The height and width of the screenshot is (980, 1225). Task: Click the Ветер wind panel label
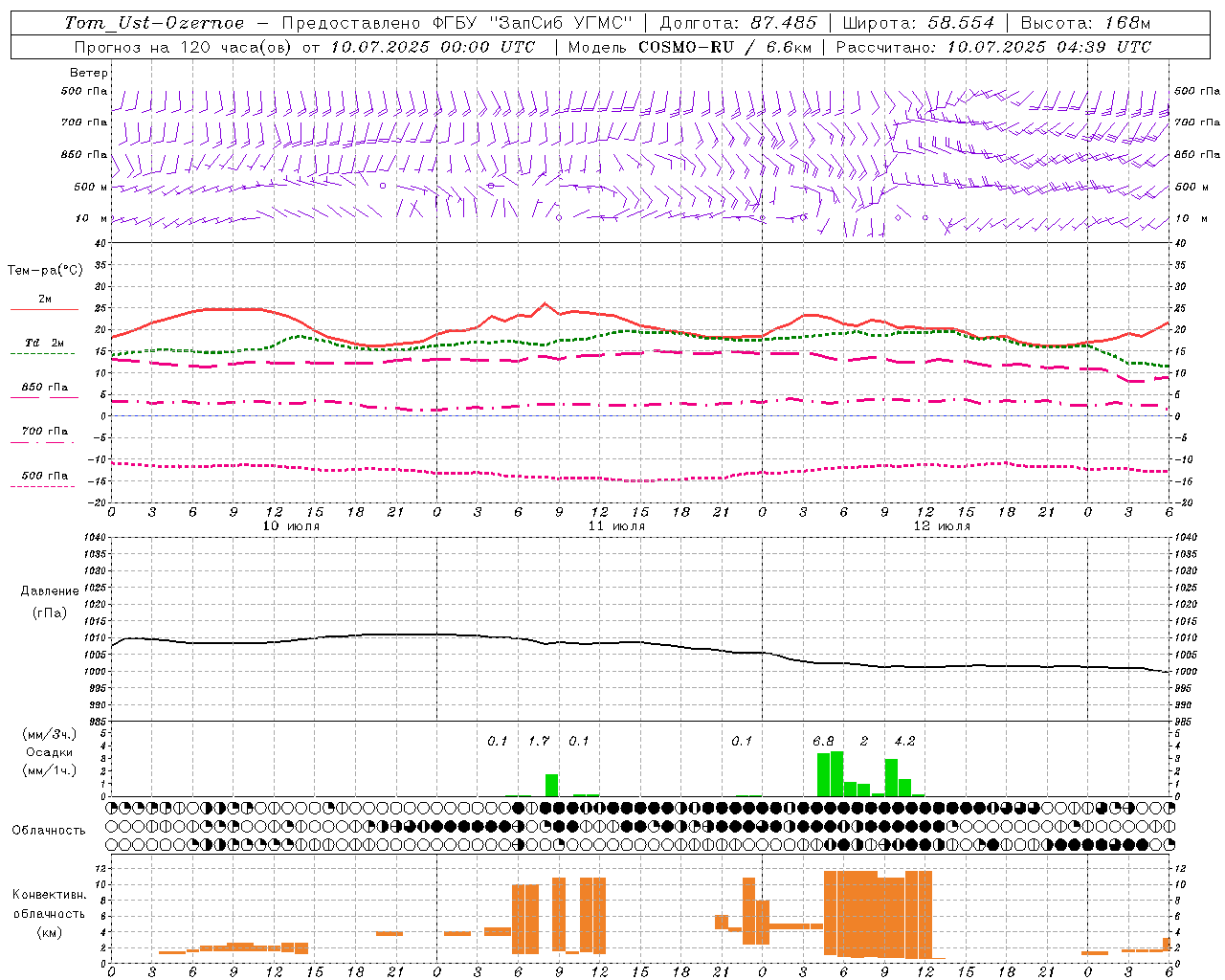tap(89, 73)
